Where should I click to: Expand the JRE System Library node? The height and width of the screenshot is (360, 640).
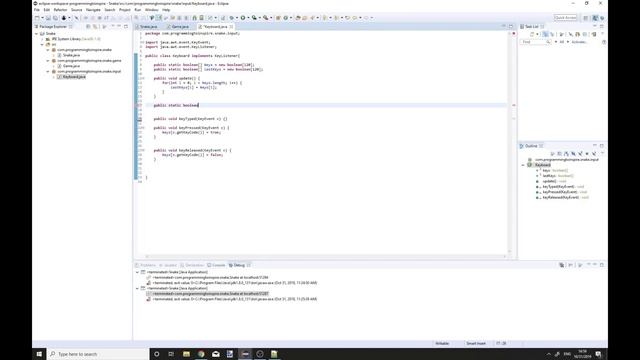point(42,39)
